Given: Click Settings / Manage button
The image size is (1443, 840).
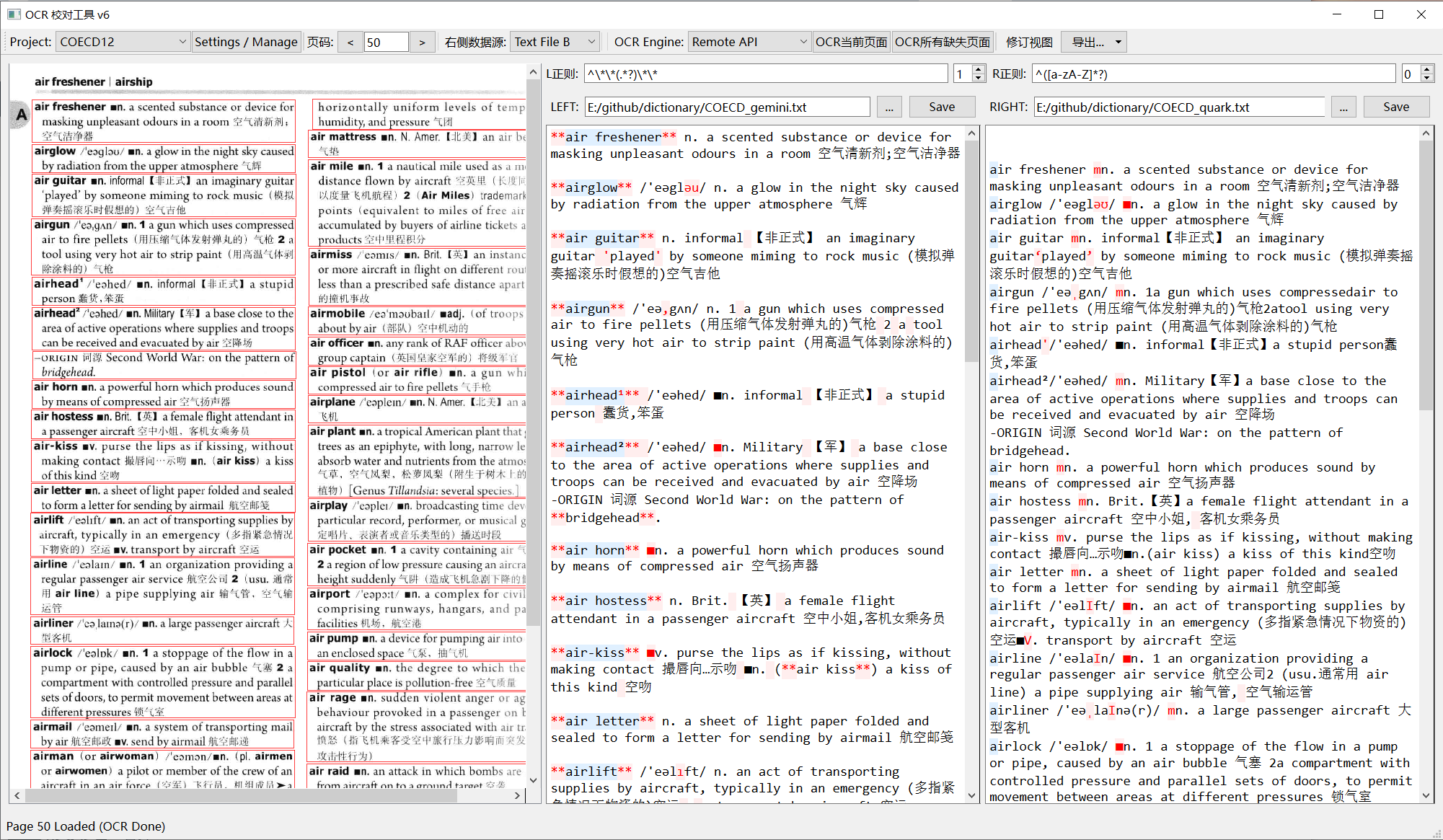Looking at the screenshot, I should tap(246, 42).
